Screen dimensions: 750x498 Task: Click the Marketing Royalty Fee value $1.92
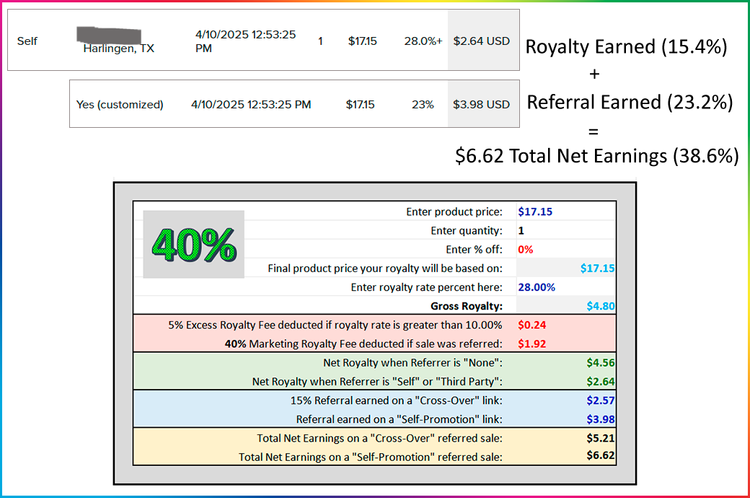tap(532, 343)
